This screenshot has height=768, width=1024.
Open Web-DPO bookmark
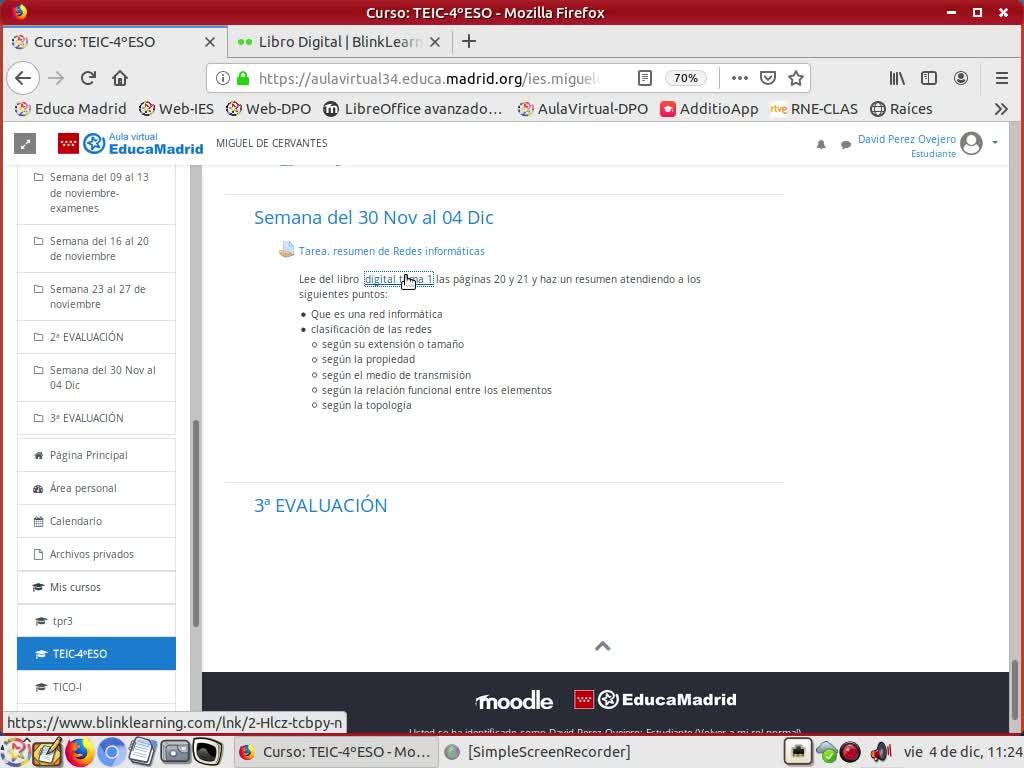pos(268,109)
